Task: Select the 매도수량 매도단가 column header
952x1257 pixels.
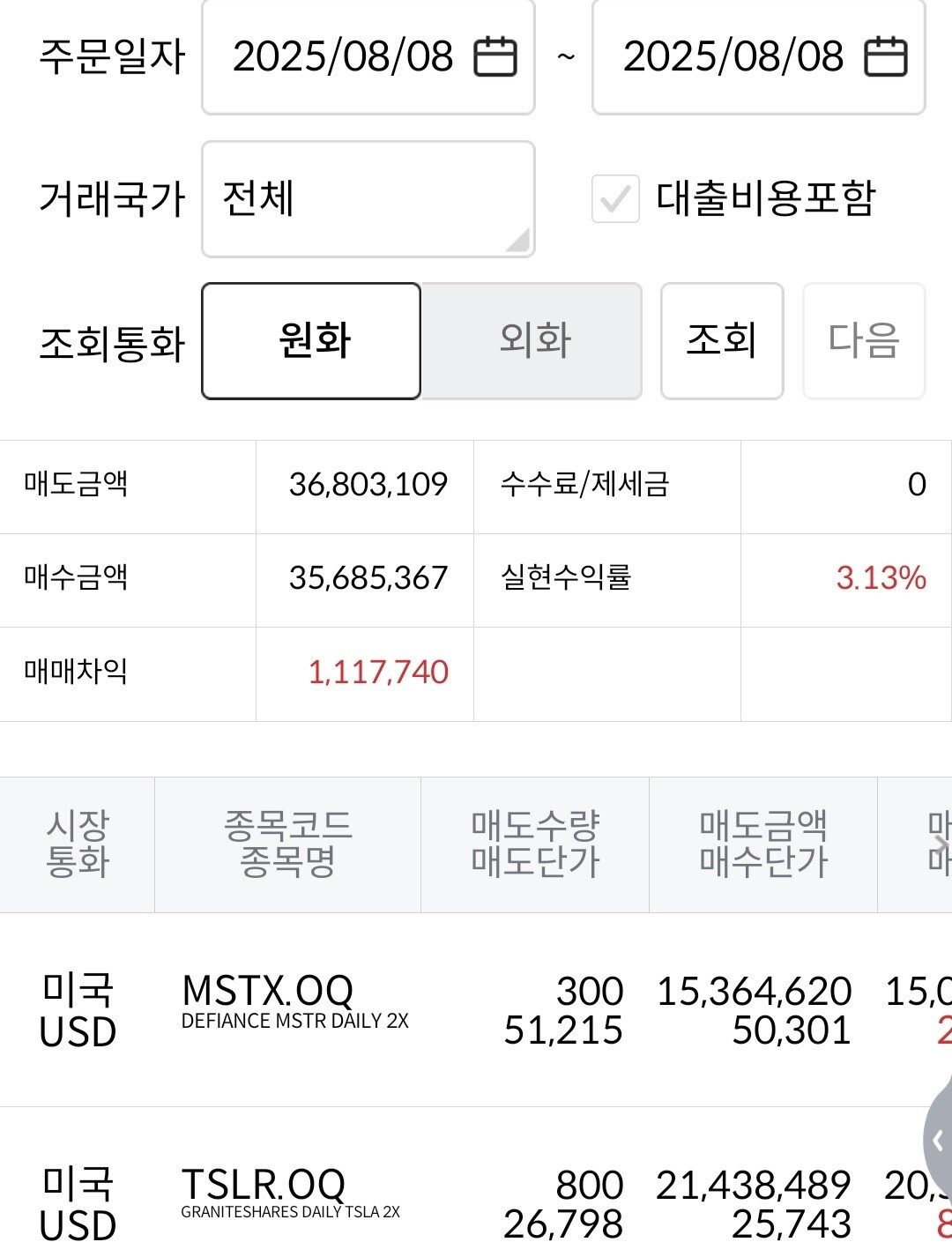Action: (535, 844)
